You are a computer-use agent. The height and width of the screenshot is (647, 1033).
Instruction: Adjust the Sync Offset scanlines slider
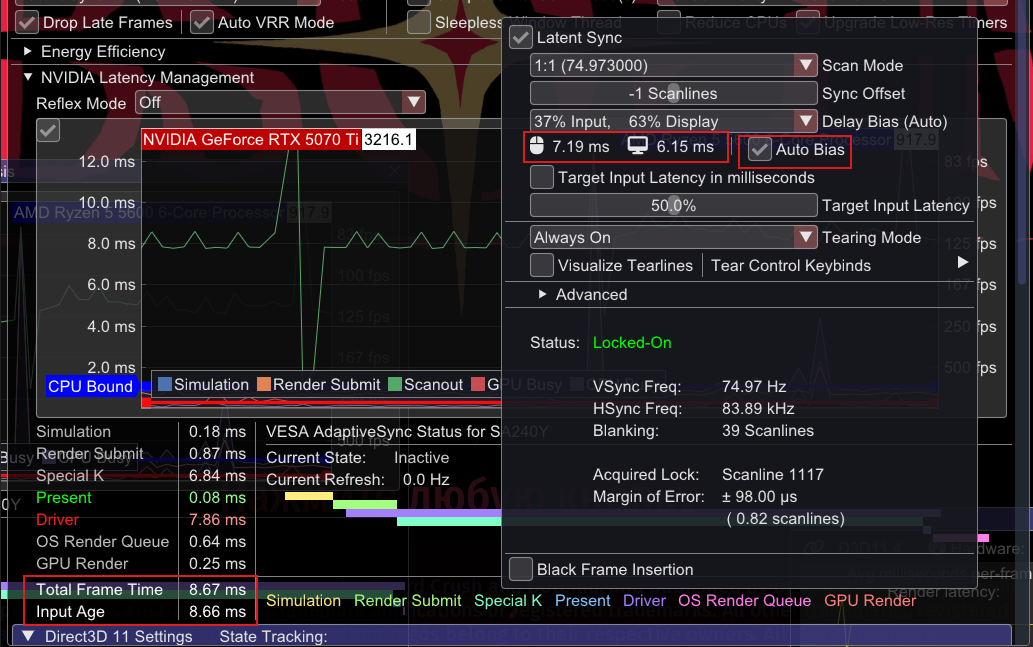pos(673,94)
